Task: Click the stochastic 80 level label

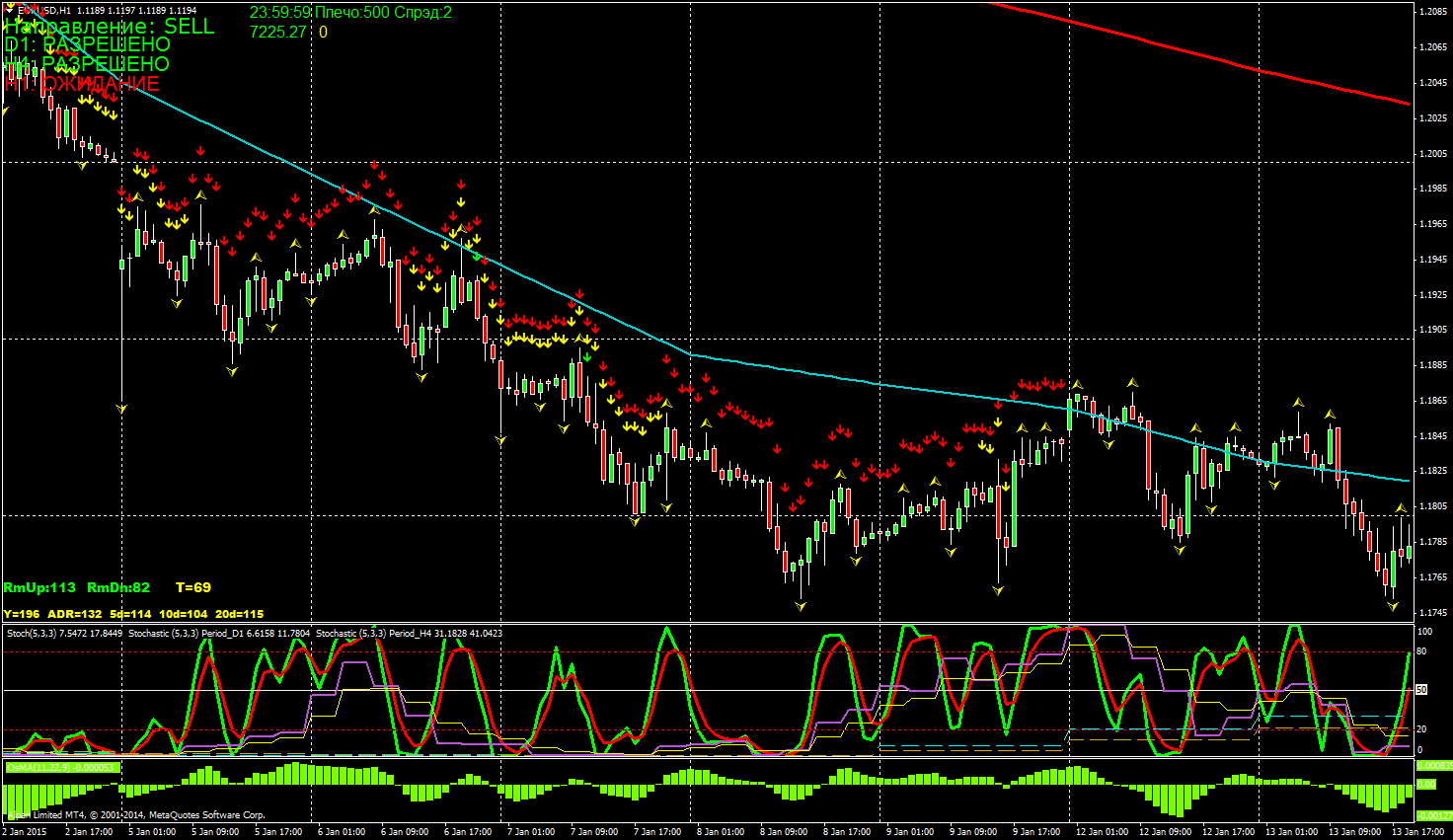Action: tap(1422, 651)
